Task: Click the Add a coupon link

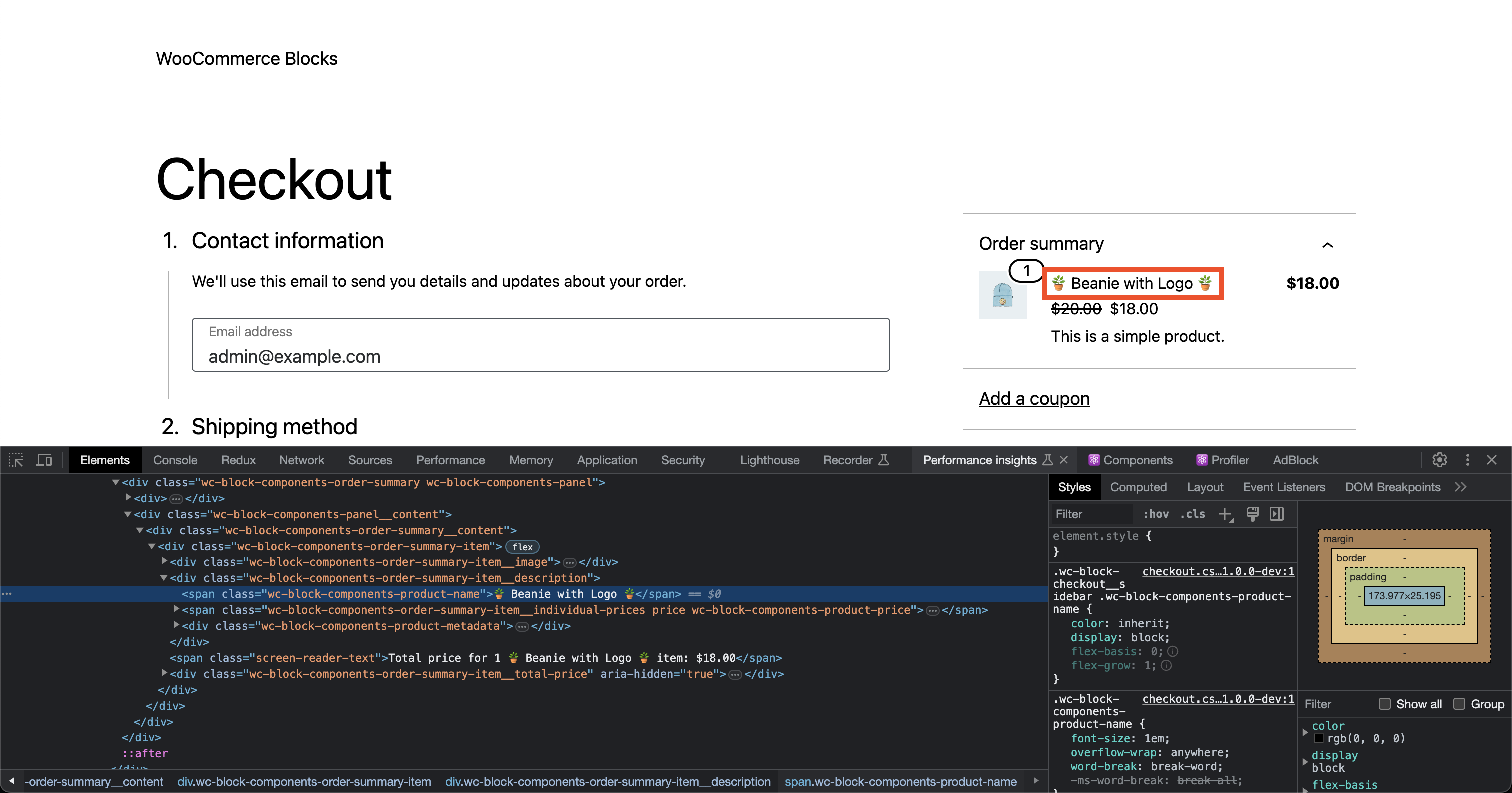Action: (x=1034, y=398)
